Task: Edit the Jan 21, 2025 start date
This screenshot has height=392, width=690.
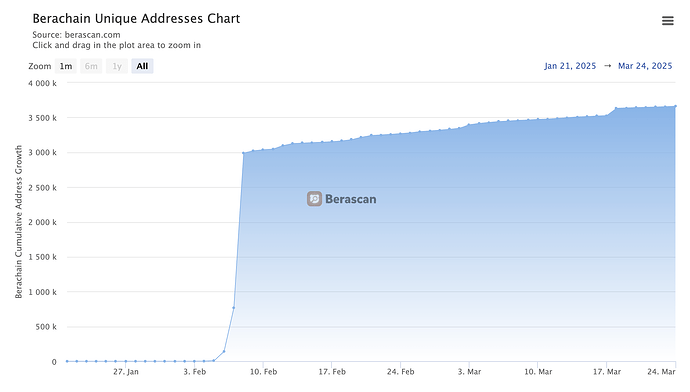Action: coord(570,66)
